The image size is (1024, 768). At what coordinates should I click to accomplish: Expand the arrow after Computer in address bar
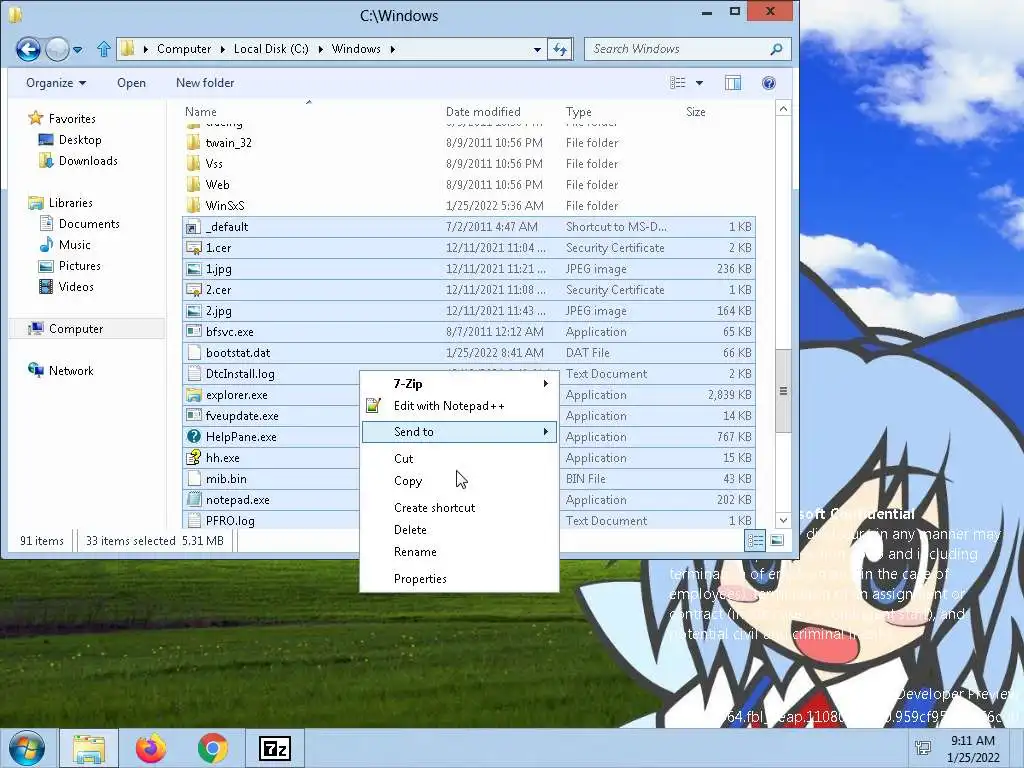223,49
